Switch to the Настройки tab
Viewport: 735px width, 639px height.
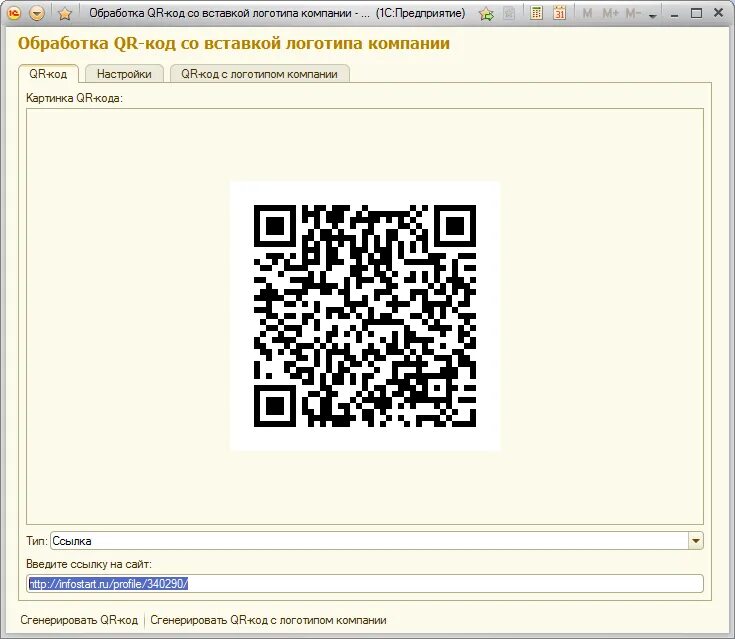coord(124,74)
